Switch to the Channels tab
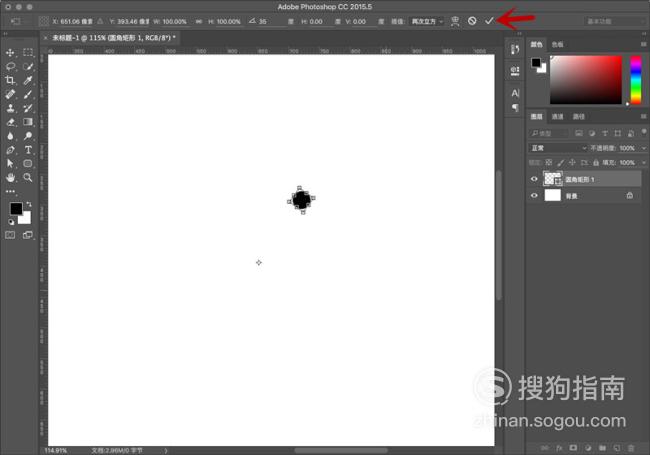650x455 pixels. tap(558, 116)
